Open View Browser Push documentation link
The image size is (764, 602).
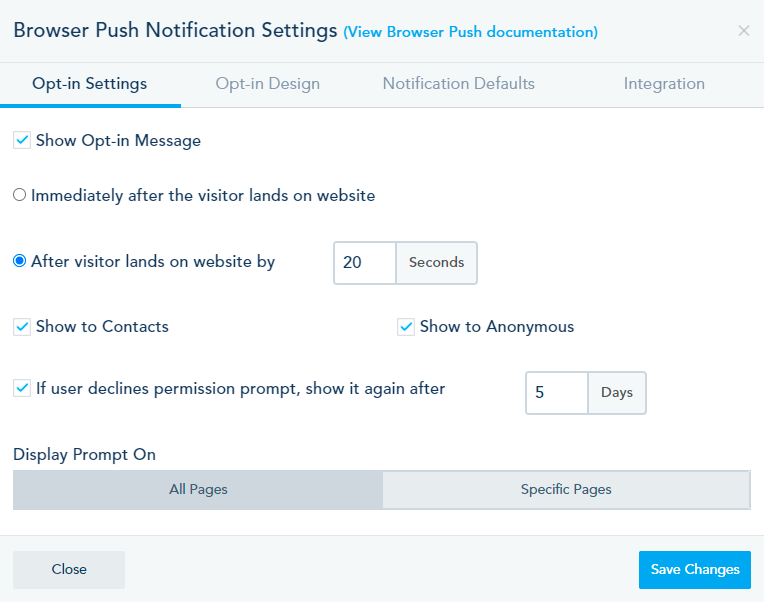tap(470, 32)
